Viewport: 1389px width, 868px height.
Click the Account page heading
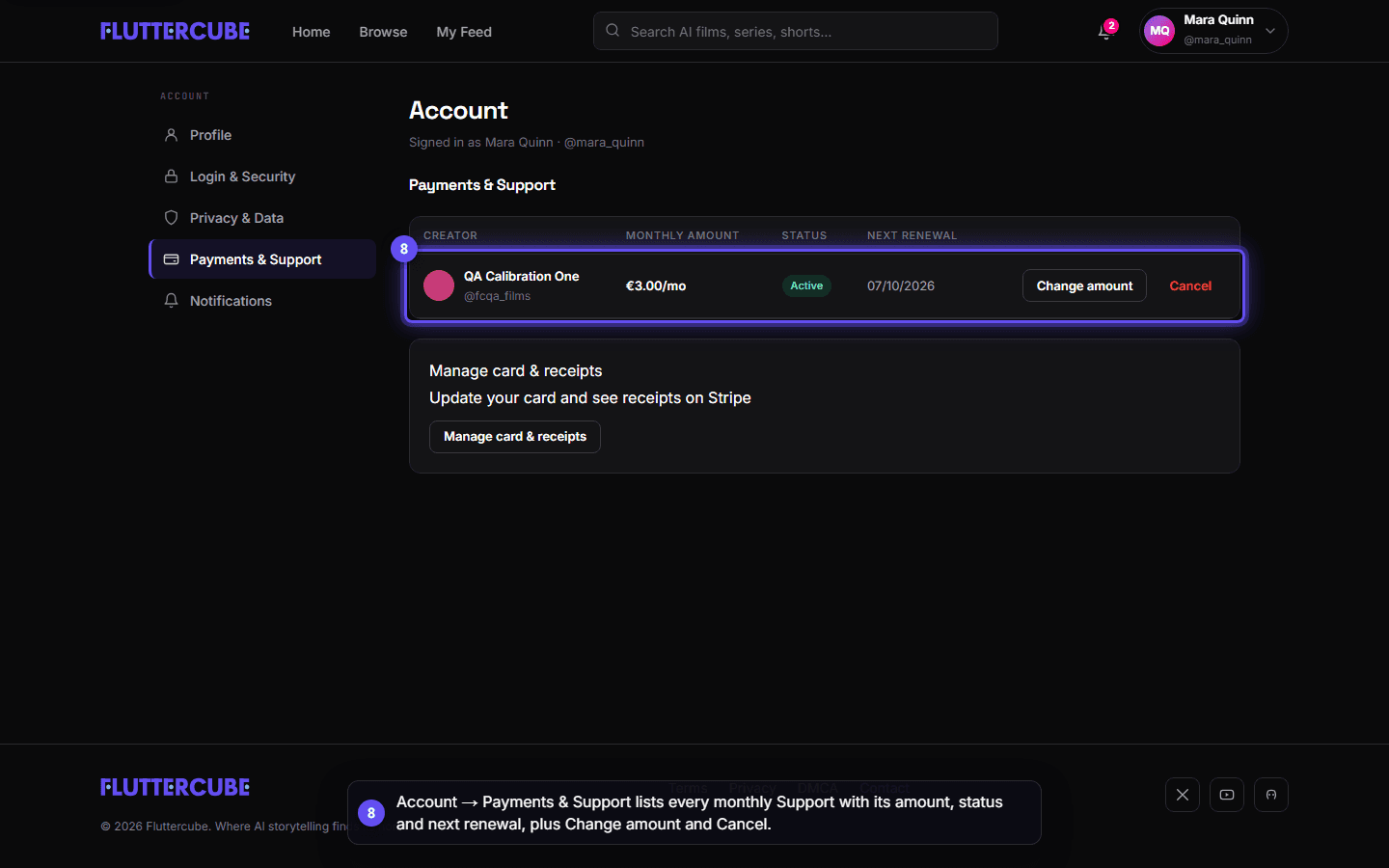(x=458, y=110)
